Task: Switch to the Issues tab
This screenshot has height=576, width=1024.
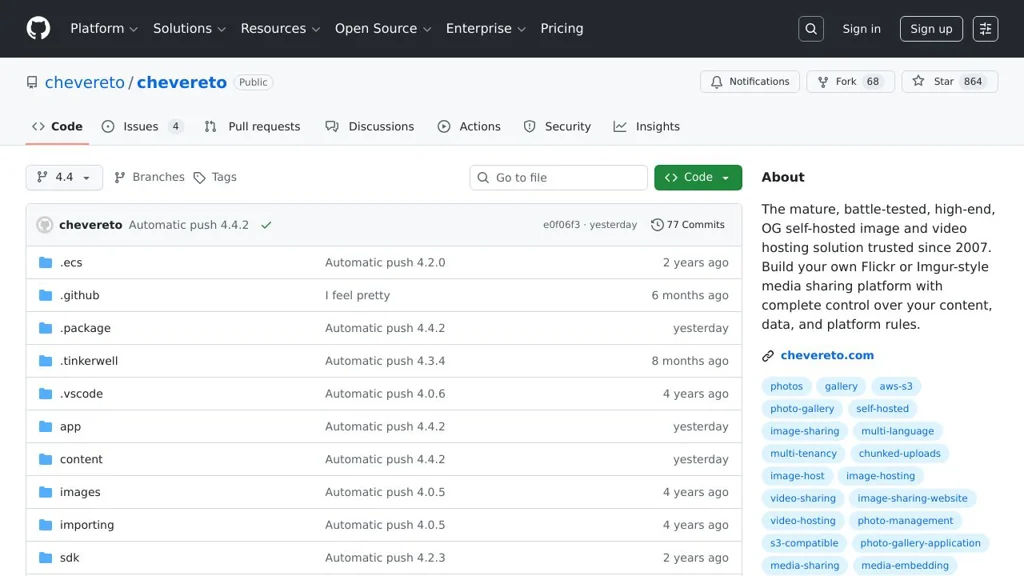Action: pyautogui.click(x=141, y=127)
